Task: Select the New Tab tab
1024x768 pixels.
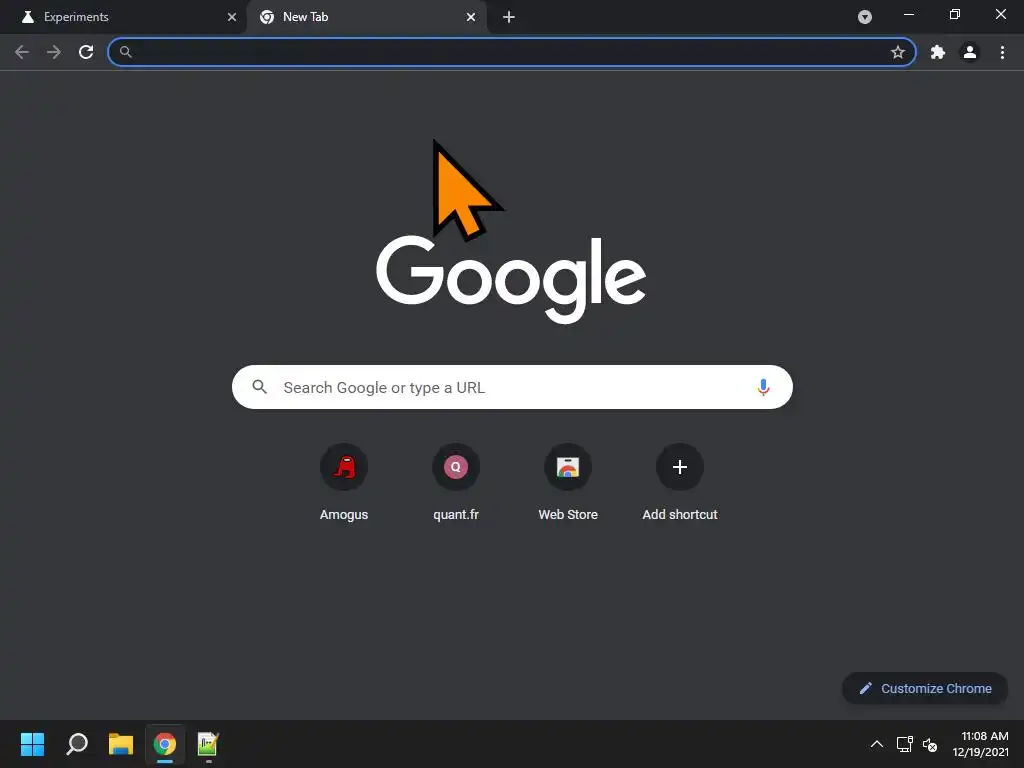Action: pos(367,17)
